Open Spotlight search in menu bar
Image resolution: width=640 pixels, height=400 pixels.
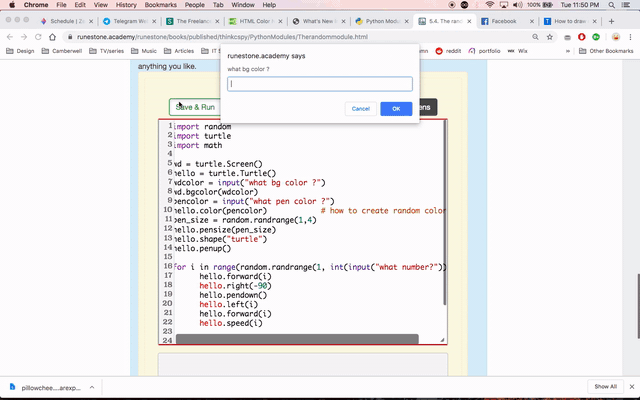(611, 5)
